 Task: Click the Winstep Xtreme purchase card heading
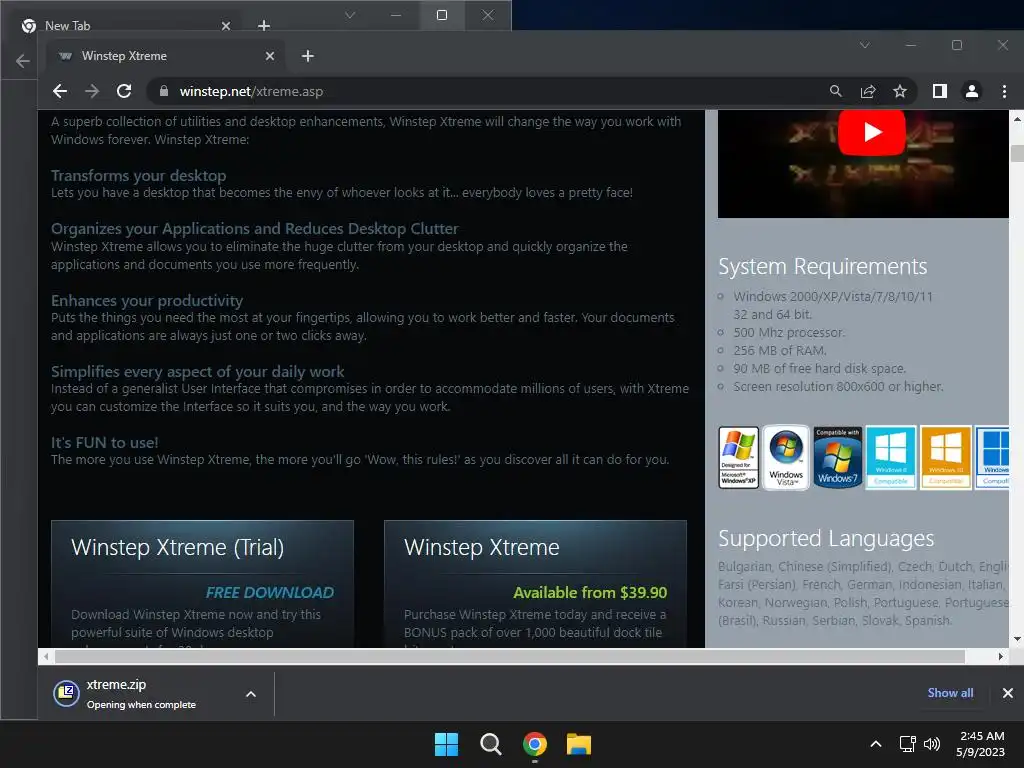481,547
